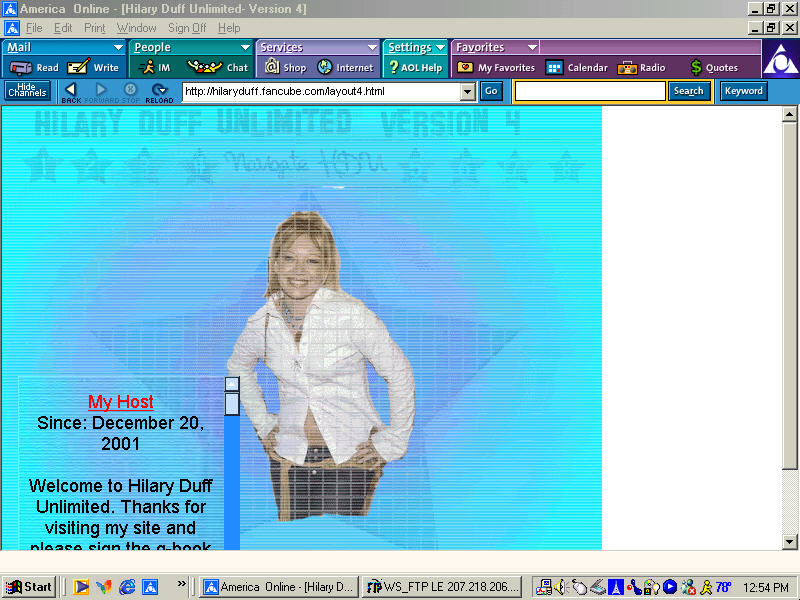Screen dimensions: 800x600
Task: Go Forward to next page
Action: [101, 92]
